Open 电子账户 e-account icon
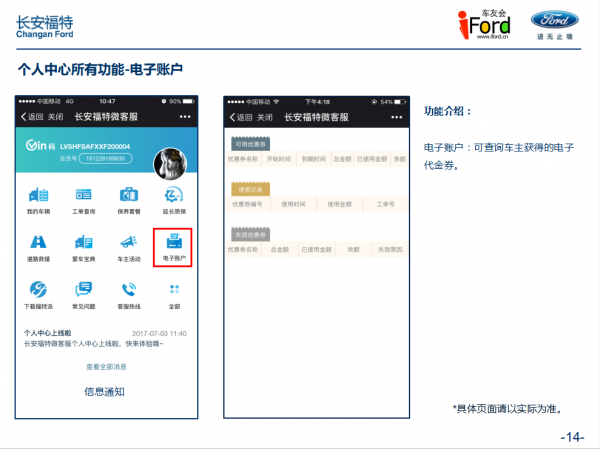The image size is (600, 449). click(174, 242)
